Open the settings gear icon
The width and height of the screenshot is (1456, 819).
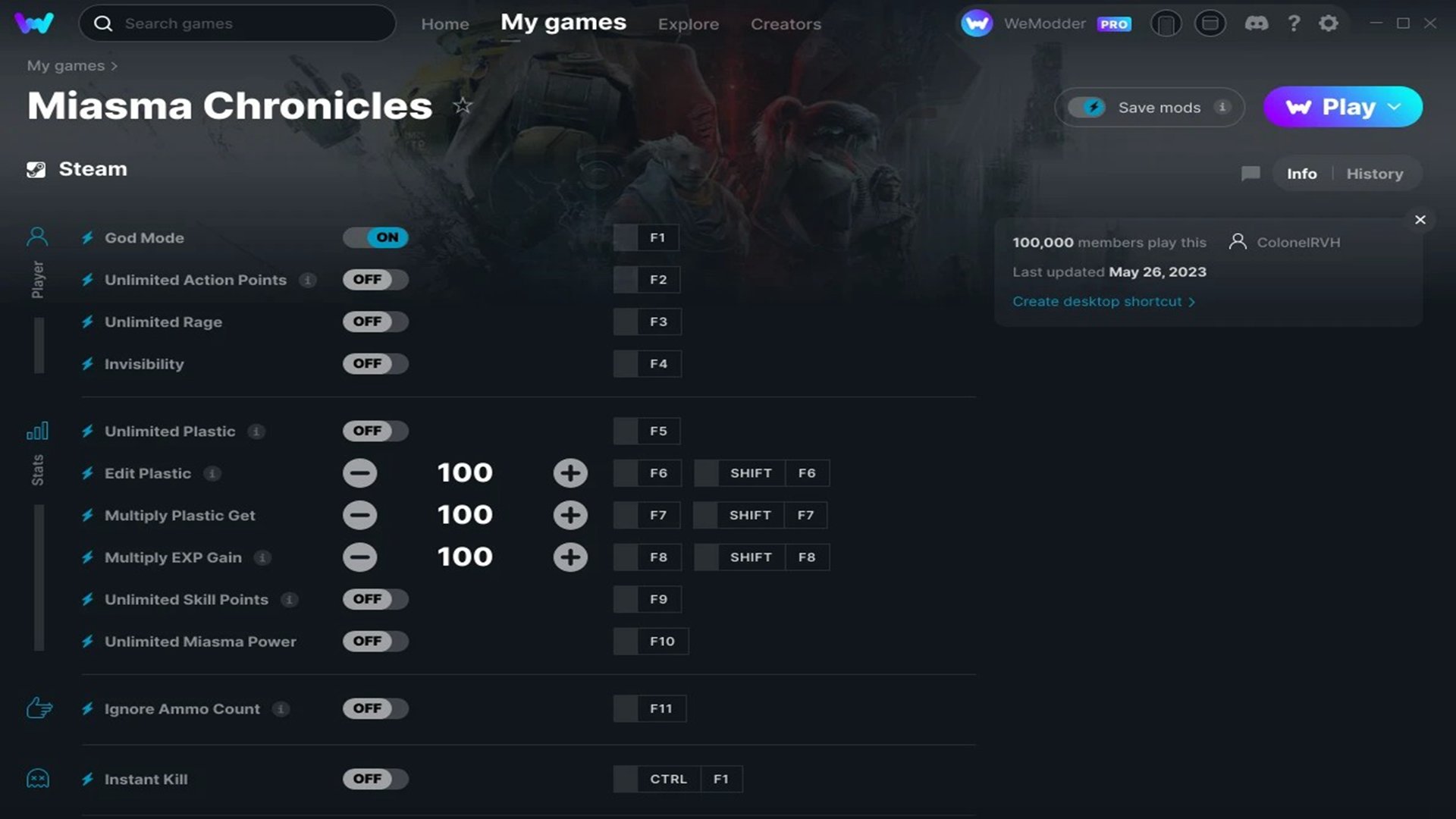pyautogui.click(x=1328, y=24)
